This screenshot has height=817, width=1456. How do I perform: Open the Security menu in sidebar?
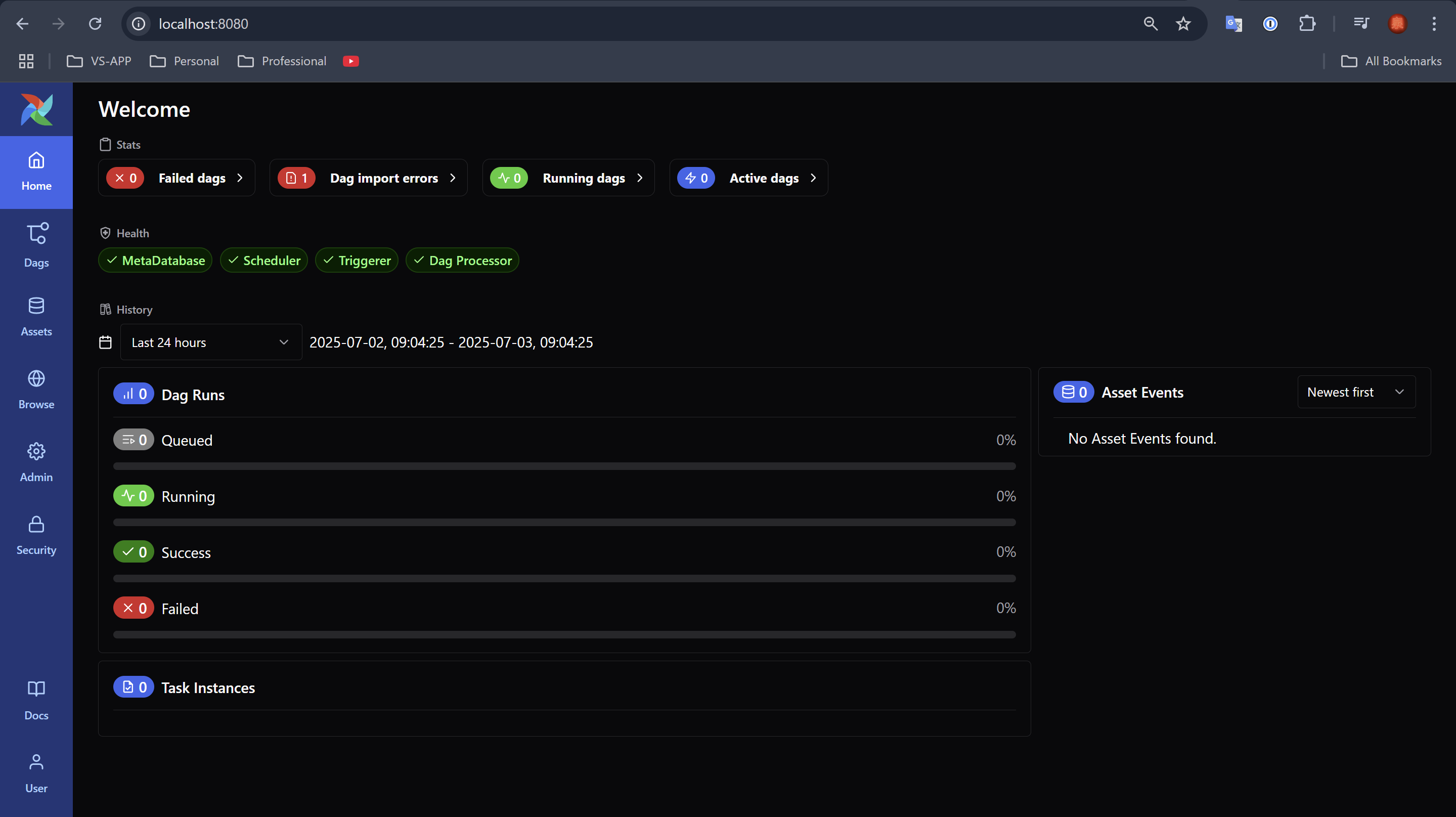click(x=36, y=535)
